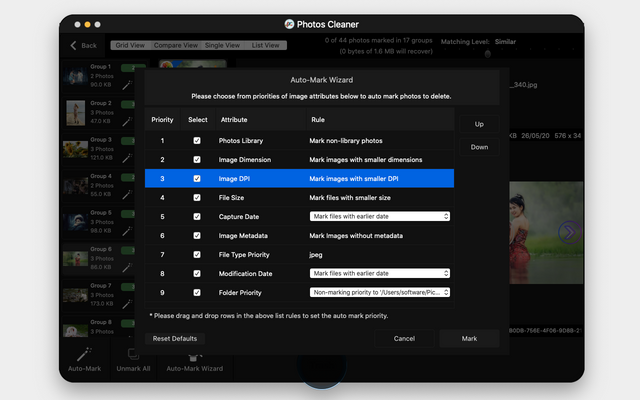Switch to Single View tab
The width and height of the screenshot is (640, 400).
pos(222,45)
